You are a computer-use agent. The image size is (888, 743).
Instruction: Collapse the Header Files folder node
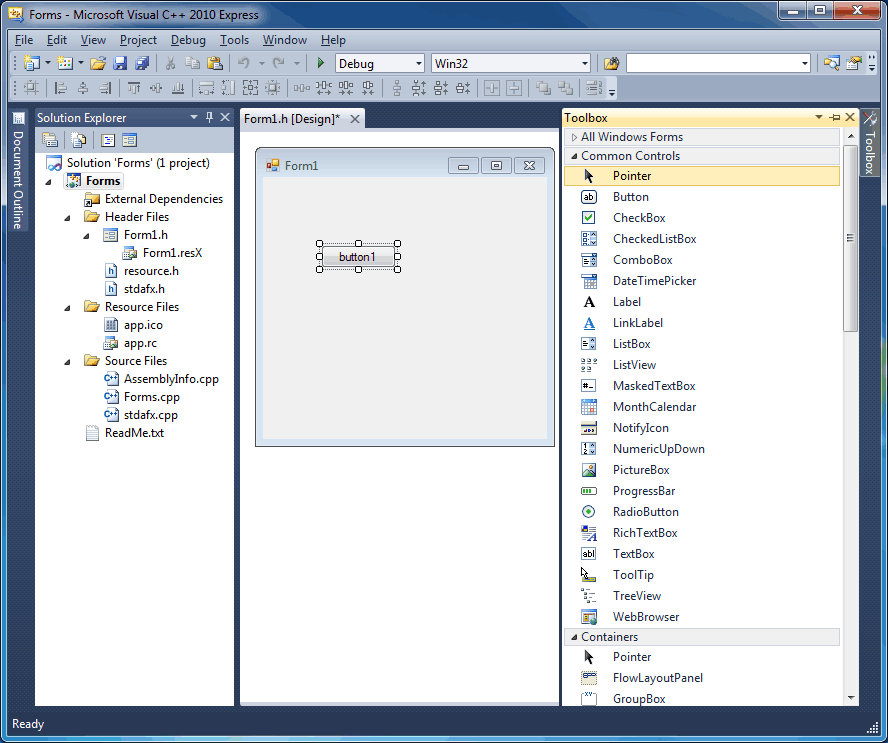(x=67, y=217)
